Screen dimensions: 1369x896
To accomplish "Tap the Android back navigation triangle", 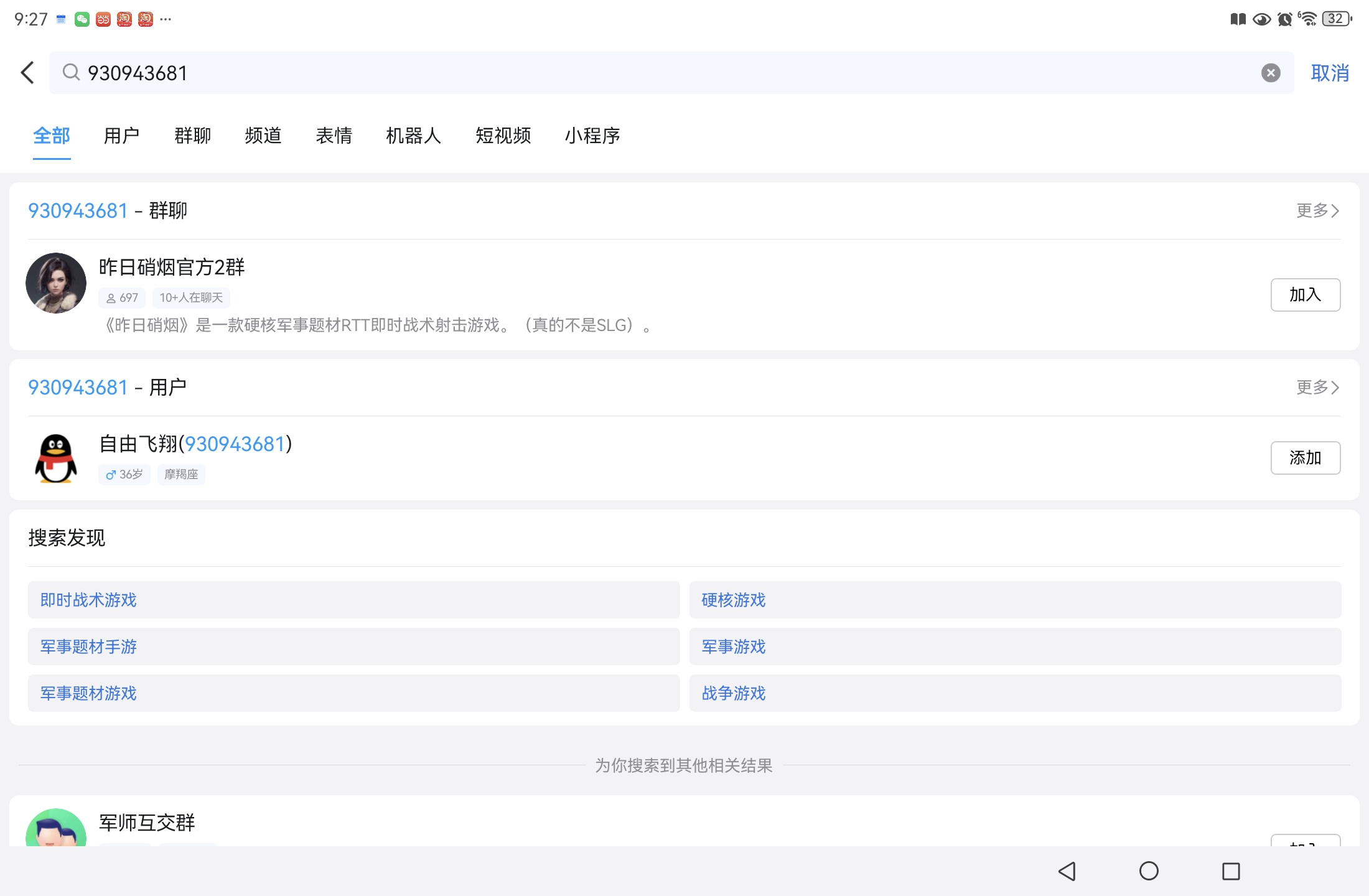I will click(1067, 871).
